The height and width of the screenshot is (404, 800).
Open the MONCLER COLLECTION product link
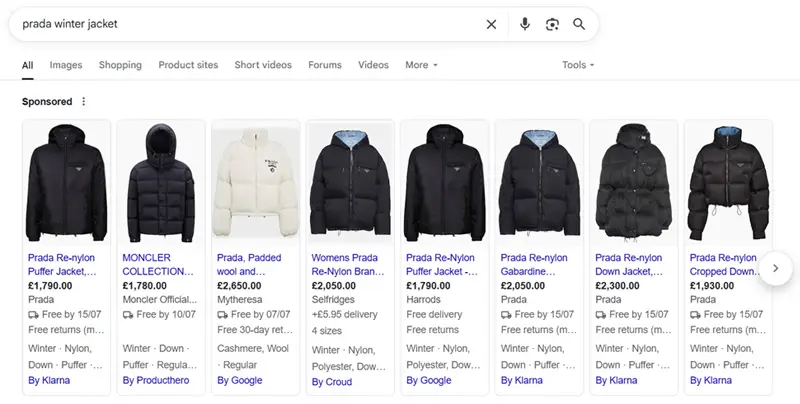(x=158, y=265)
